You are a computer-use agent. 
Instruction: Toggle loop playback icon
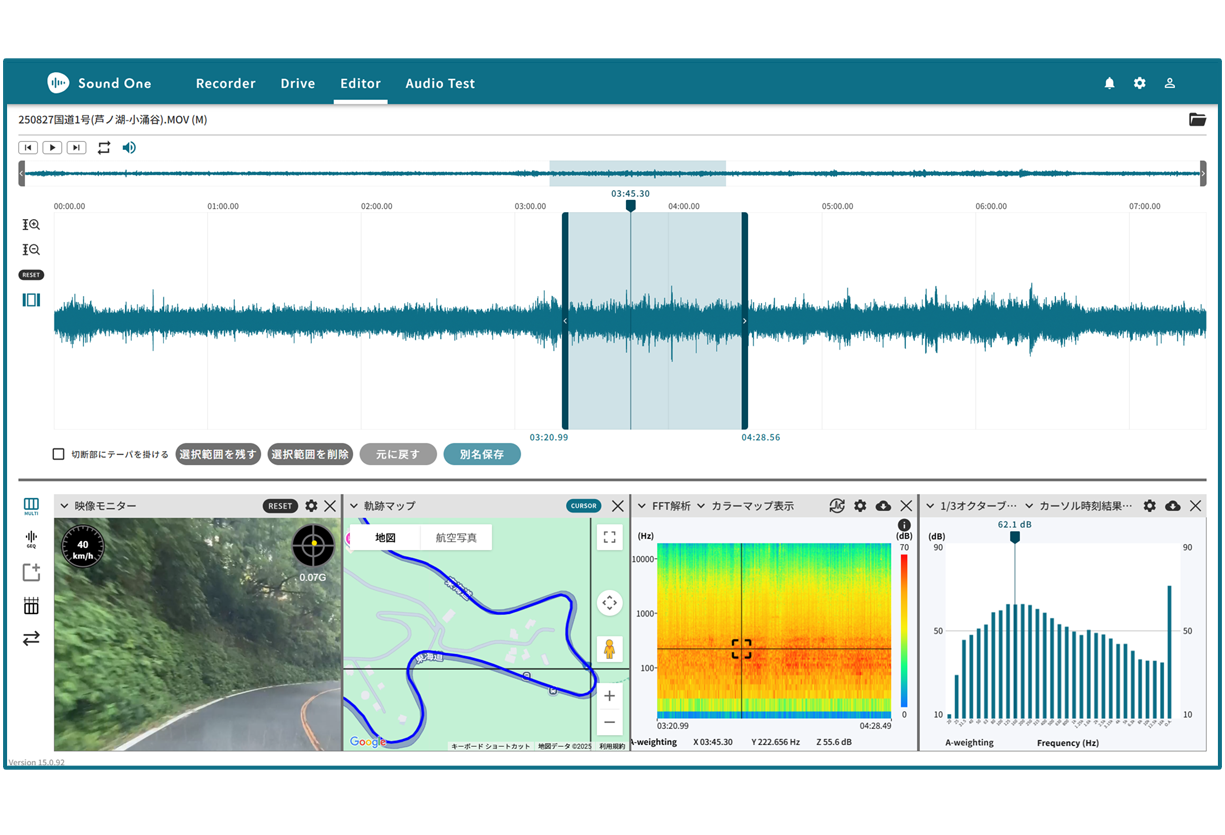point(104,148)
